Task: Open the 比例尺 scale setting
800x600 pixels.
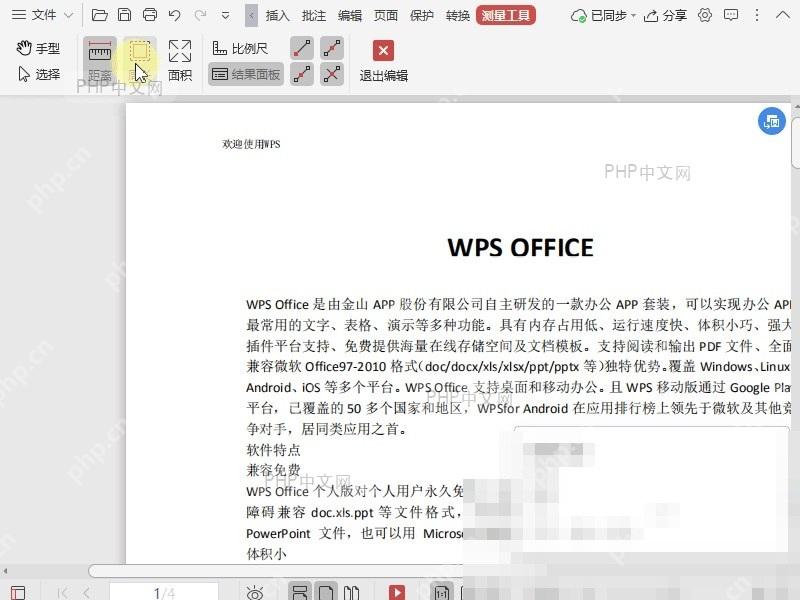Action: click(240, 48)
